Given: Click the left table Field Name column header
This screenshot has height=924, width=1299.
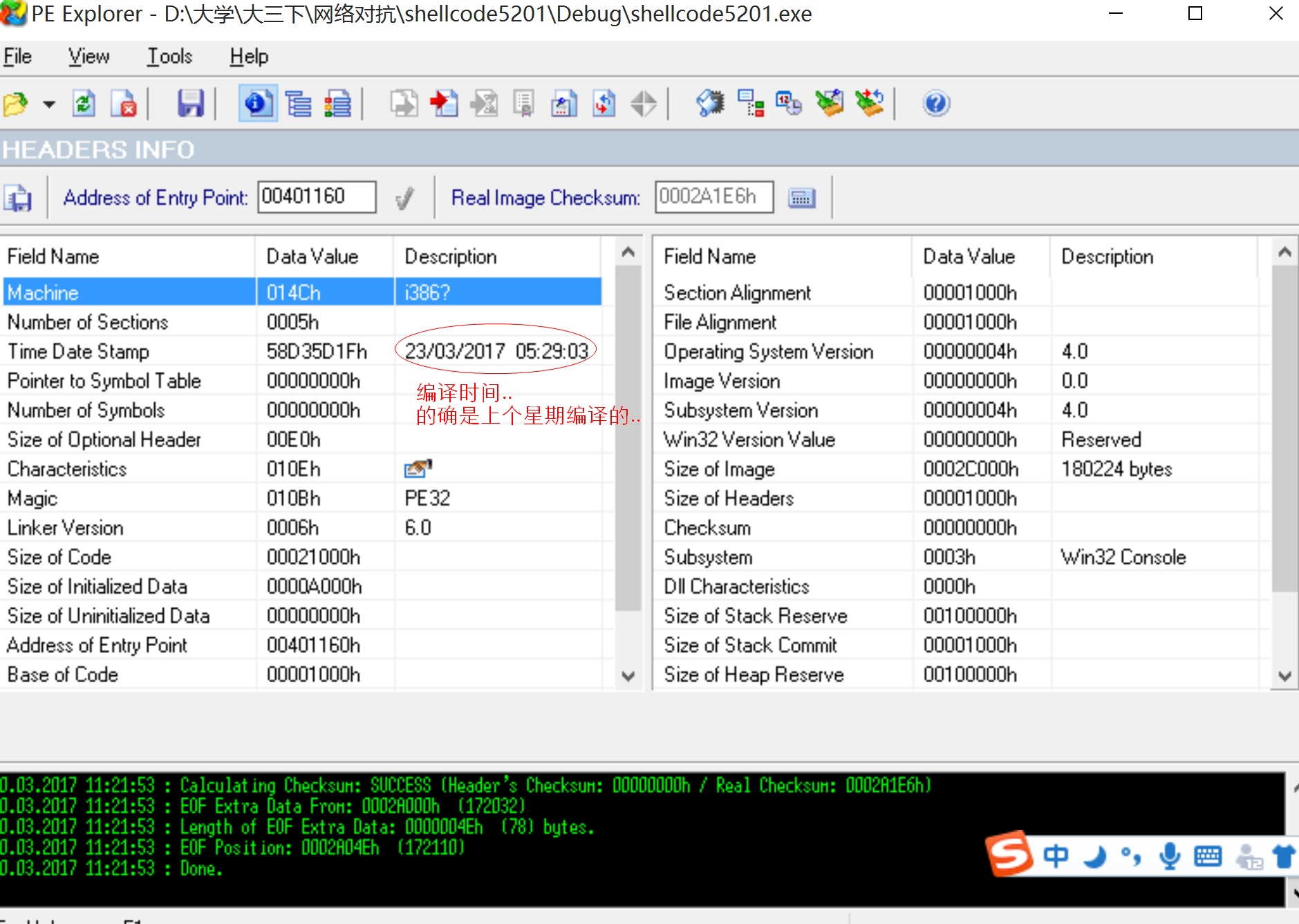Looking at the screenshot, I should tap(129, 256).
